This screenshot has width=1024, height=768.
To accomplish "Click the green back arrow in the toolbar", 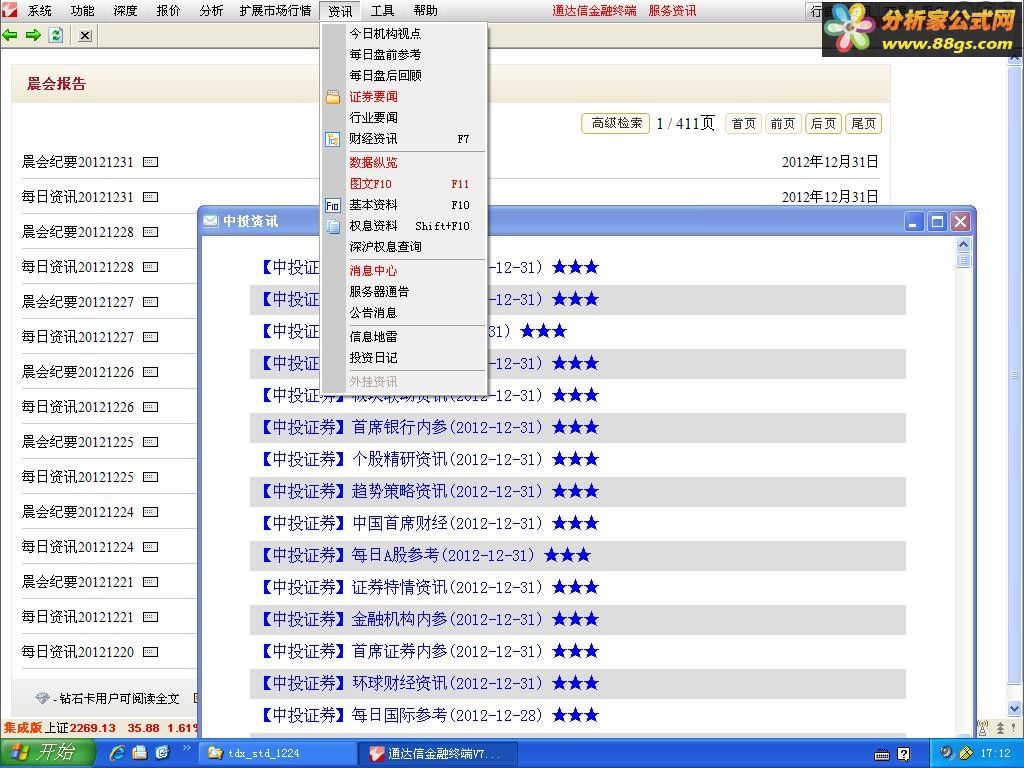I will click(10, 35).
